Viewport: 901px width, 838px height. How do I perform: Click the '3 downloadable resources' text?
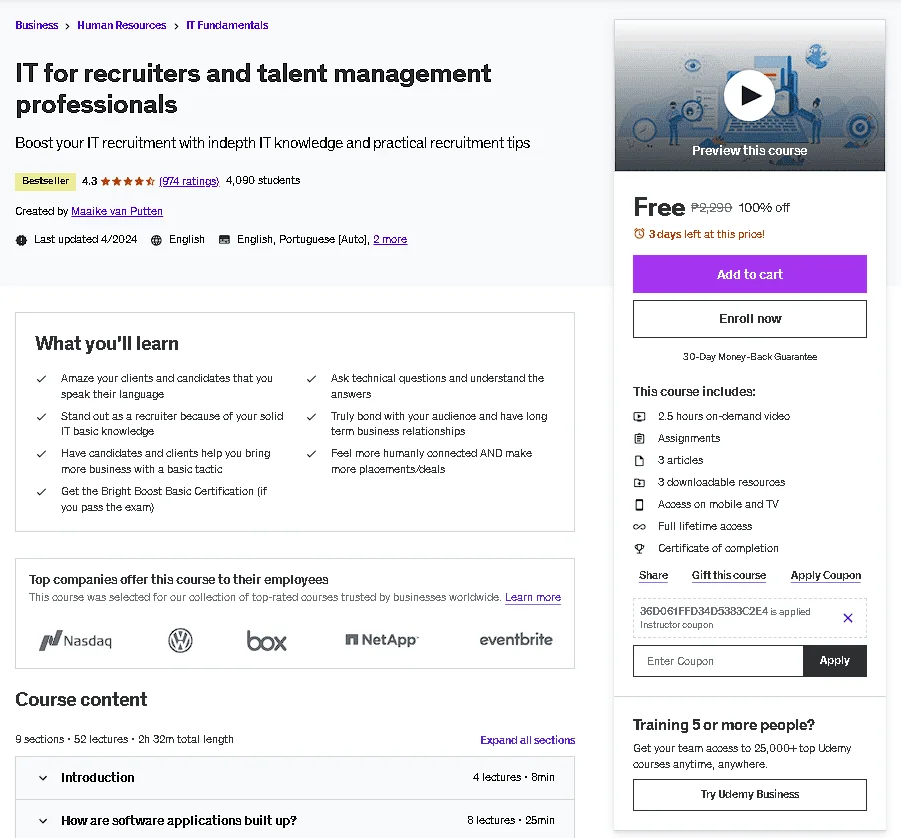pyautogui.click(x=721, y=482)
